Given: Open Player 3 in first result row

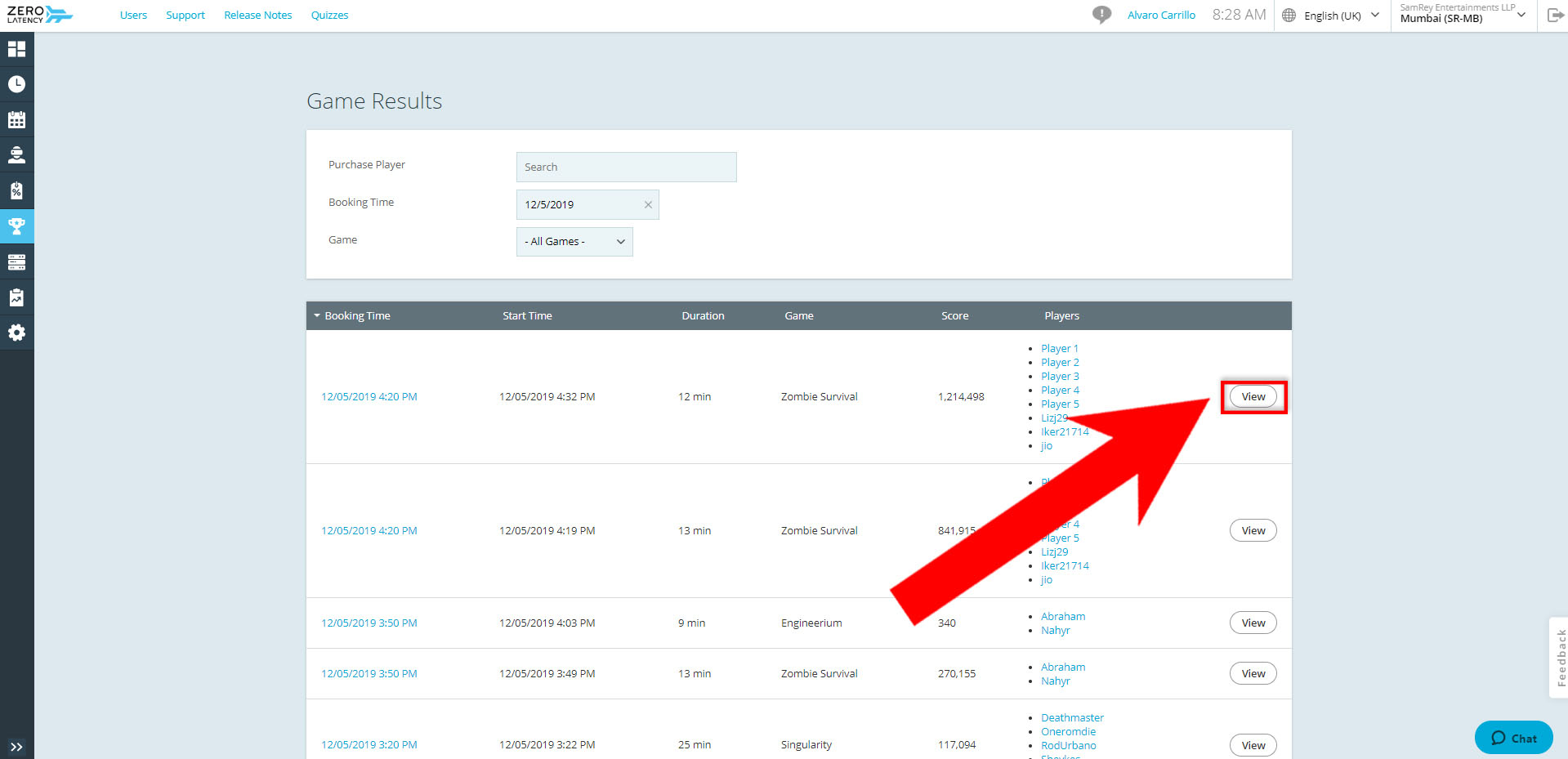Looking at the screenshot, I should click(x=1060, y=377).
